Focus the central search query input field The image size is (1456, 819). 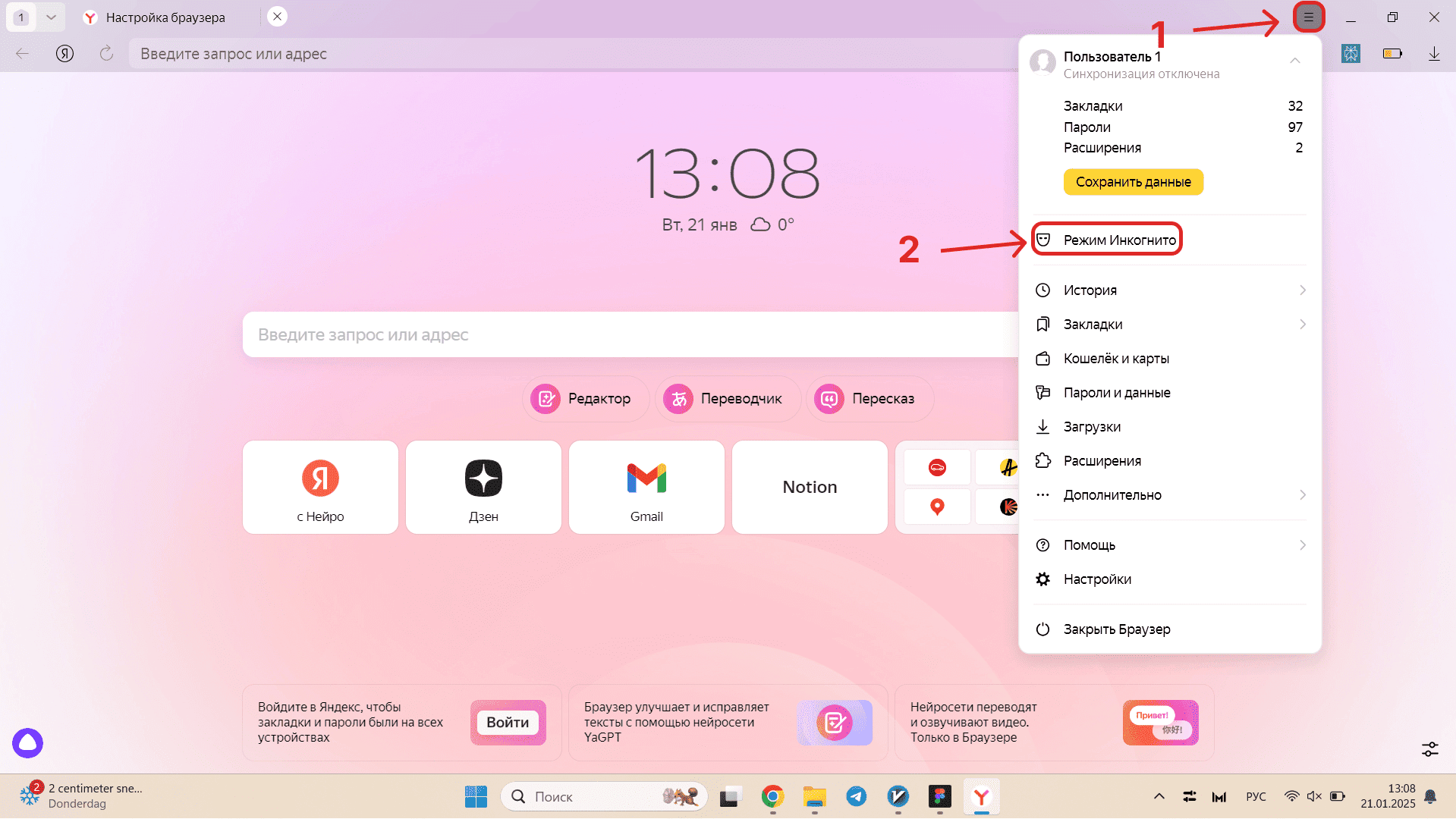(630, 334)
